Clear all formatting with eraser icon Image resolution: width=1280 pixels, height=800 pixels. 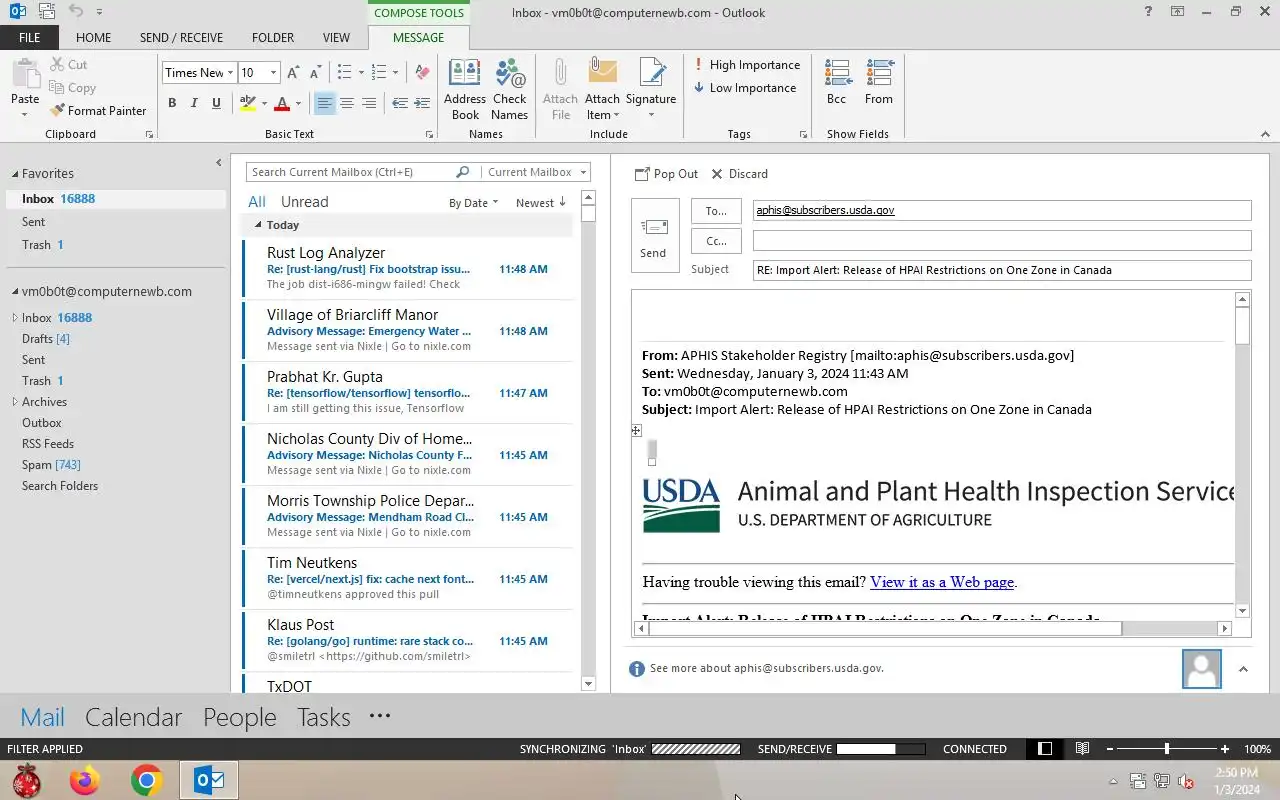(422, 72)
